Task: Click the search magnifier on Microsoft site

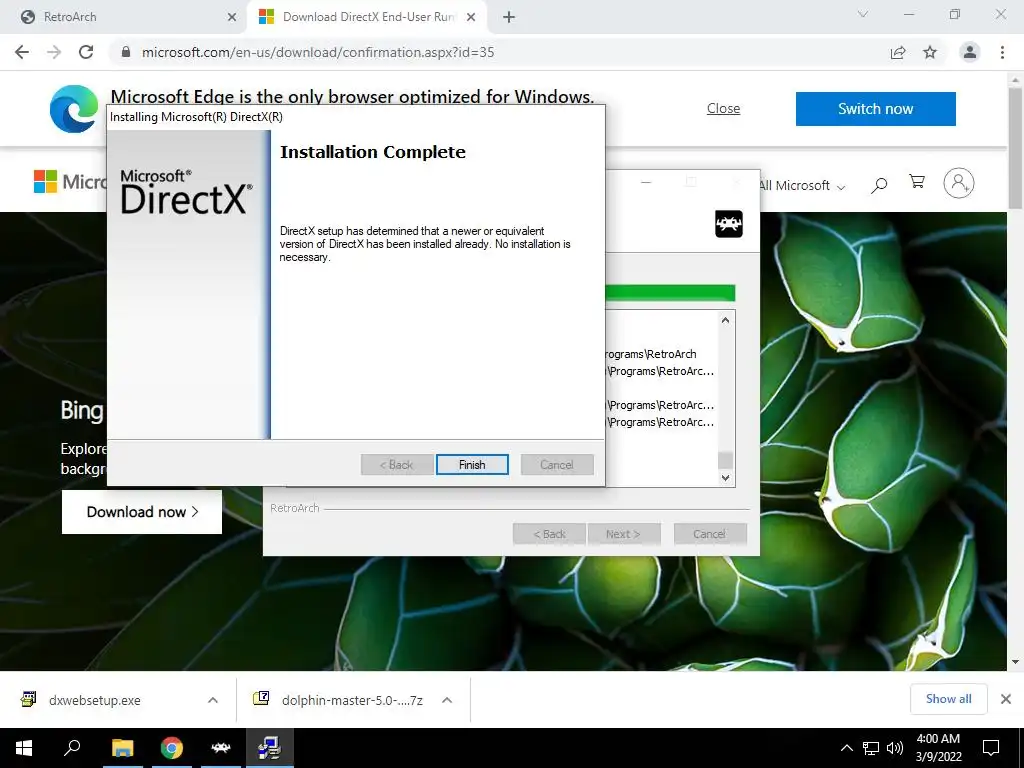Action: [x=879, y=185]
